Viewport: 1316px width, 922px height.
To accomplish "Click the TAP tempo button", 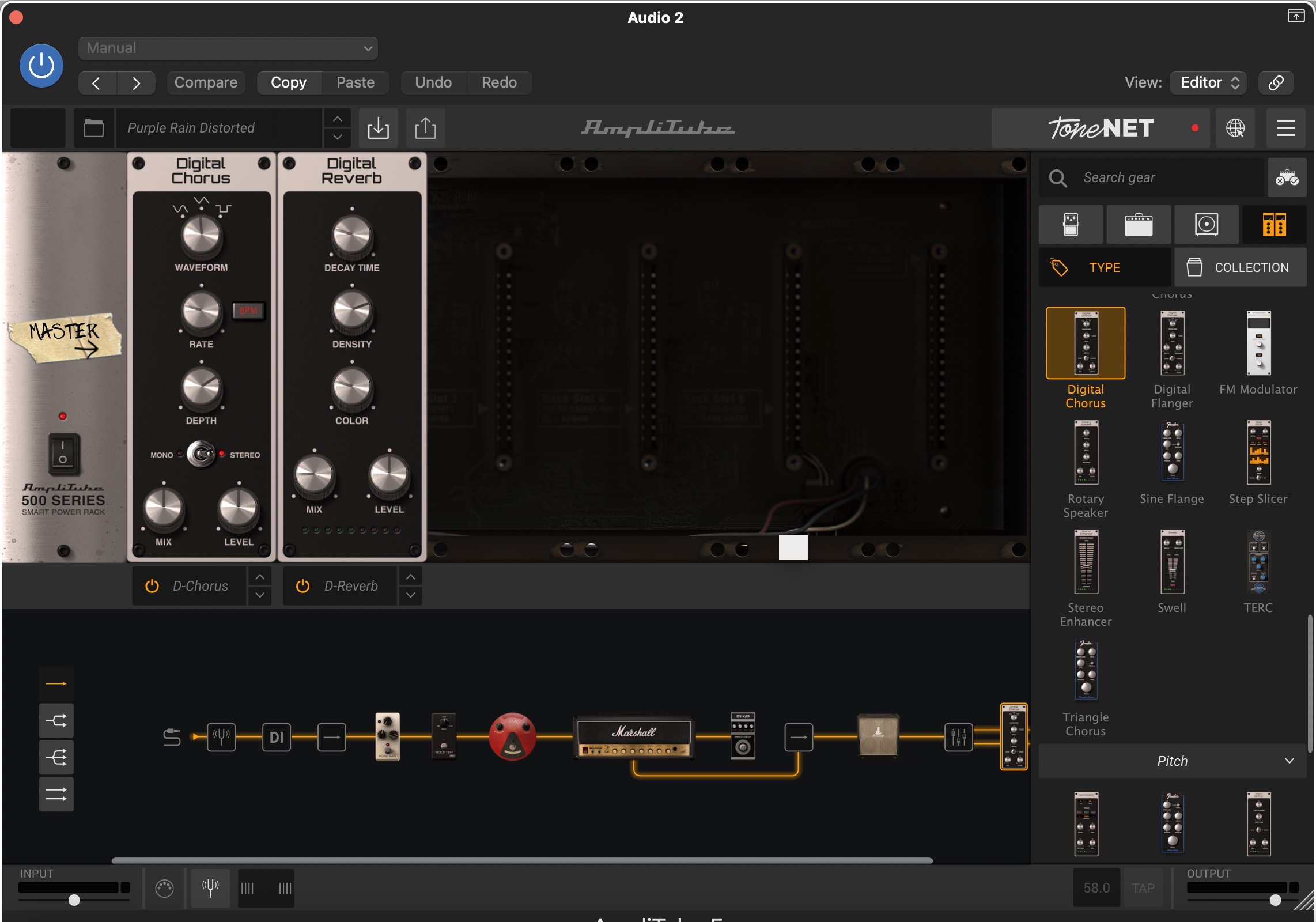I will click(x=1143, y=888).
